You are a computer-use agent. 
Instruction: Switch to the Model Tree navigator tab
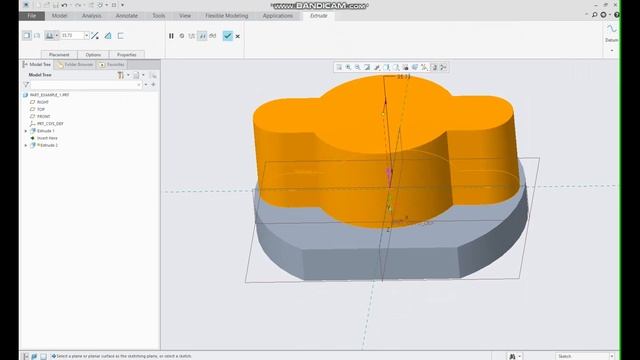(x=37, y=64)
